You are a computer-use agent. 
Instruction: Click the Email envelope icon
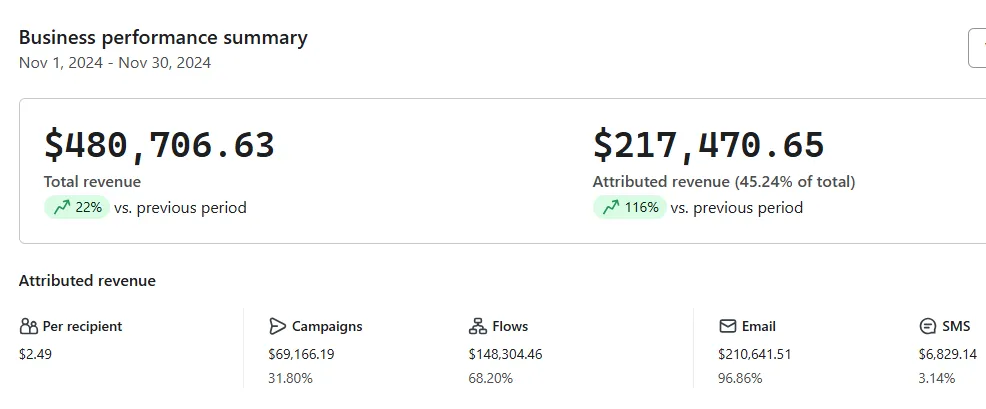pos(727,326)
